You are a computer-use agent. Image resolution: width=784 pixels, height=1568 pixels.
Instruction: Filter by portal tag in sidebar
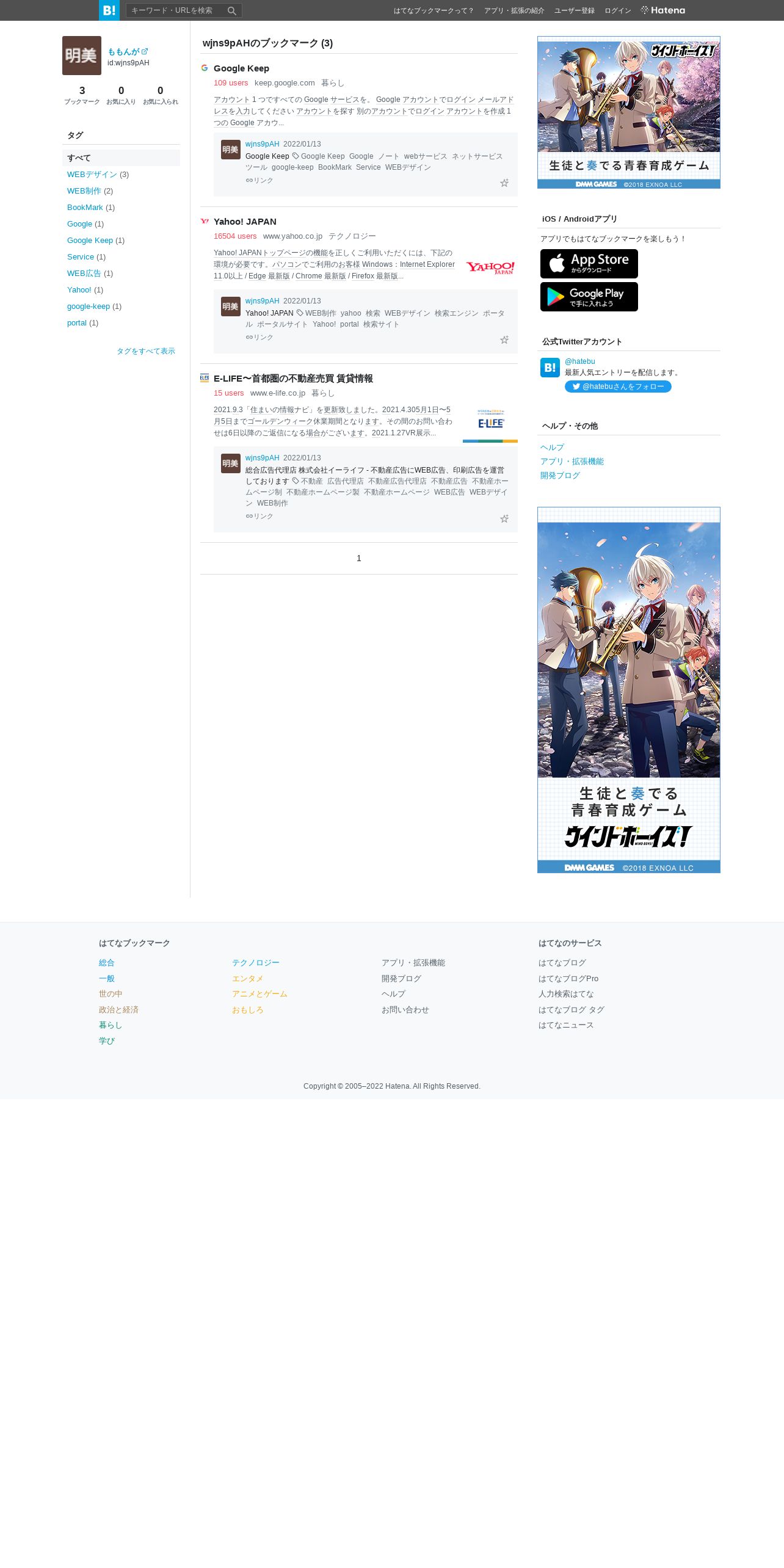tap(77, 322)
